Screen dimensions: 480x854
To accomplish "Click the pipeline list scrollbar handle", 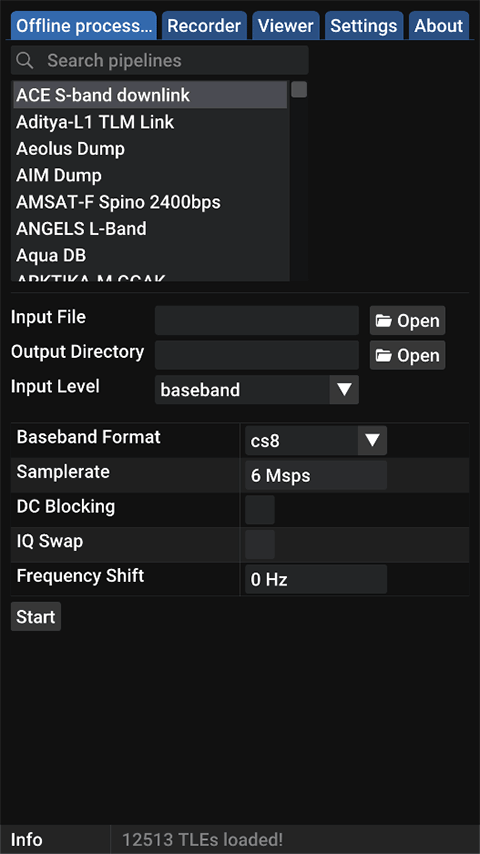I will (299, 90).
